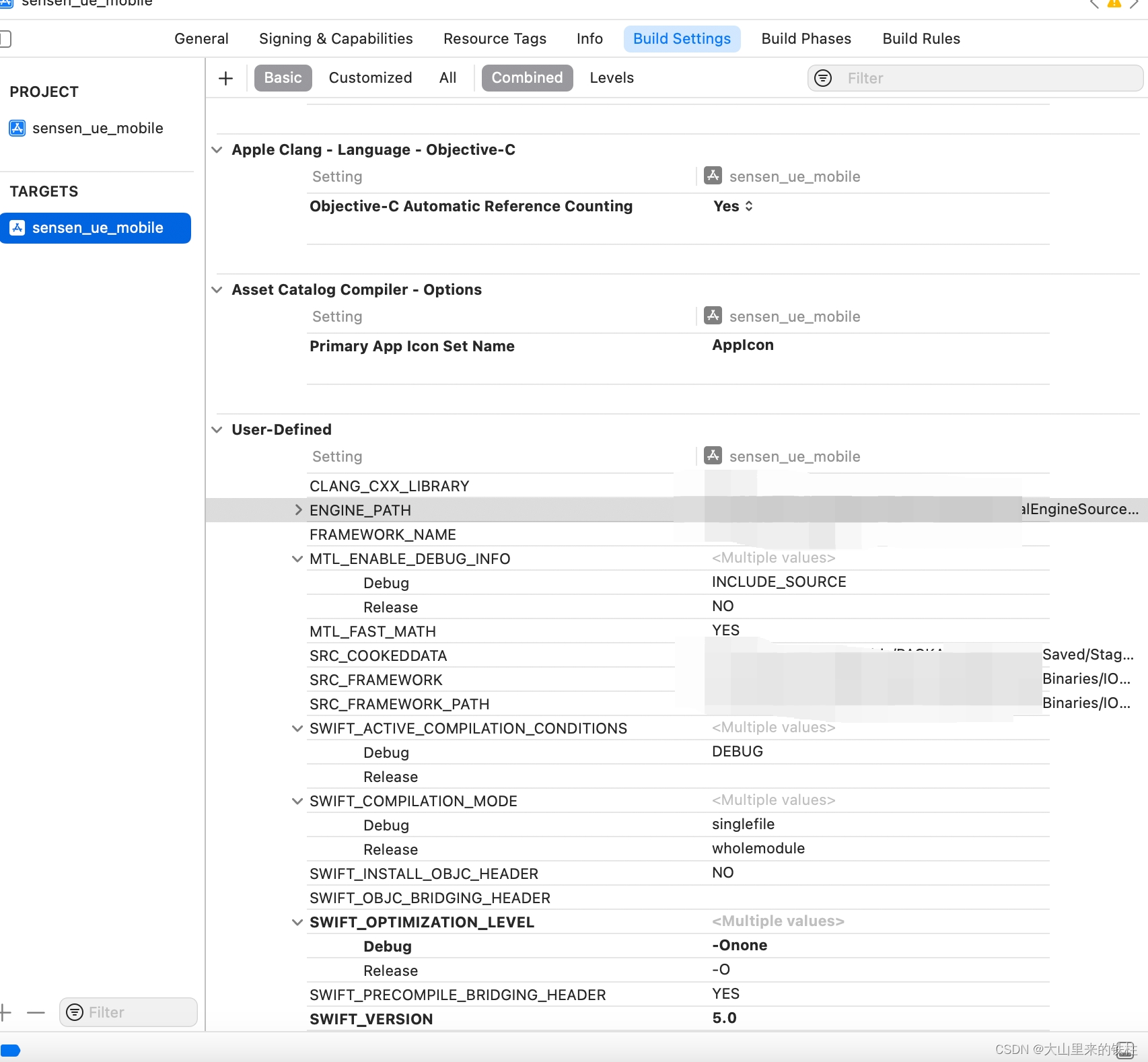Open the General tab
This screenshot has width=1148, height=1062.
click(201, 39)
